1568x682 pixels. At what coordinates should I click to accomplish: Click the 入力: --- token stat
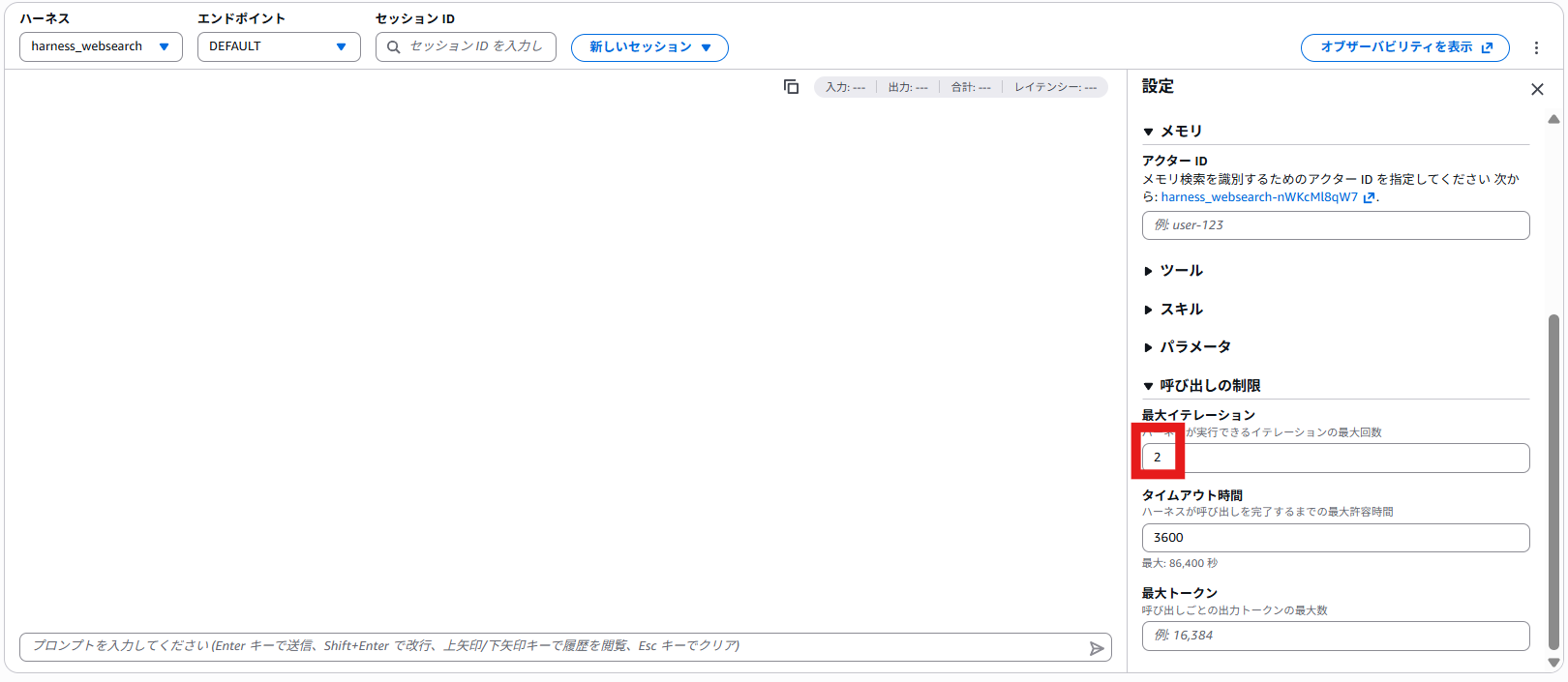coord(845,87)
